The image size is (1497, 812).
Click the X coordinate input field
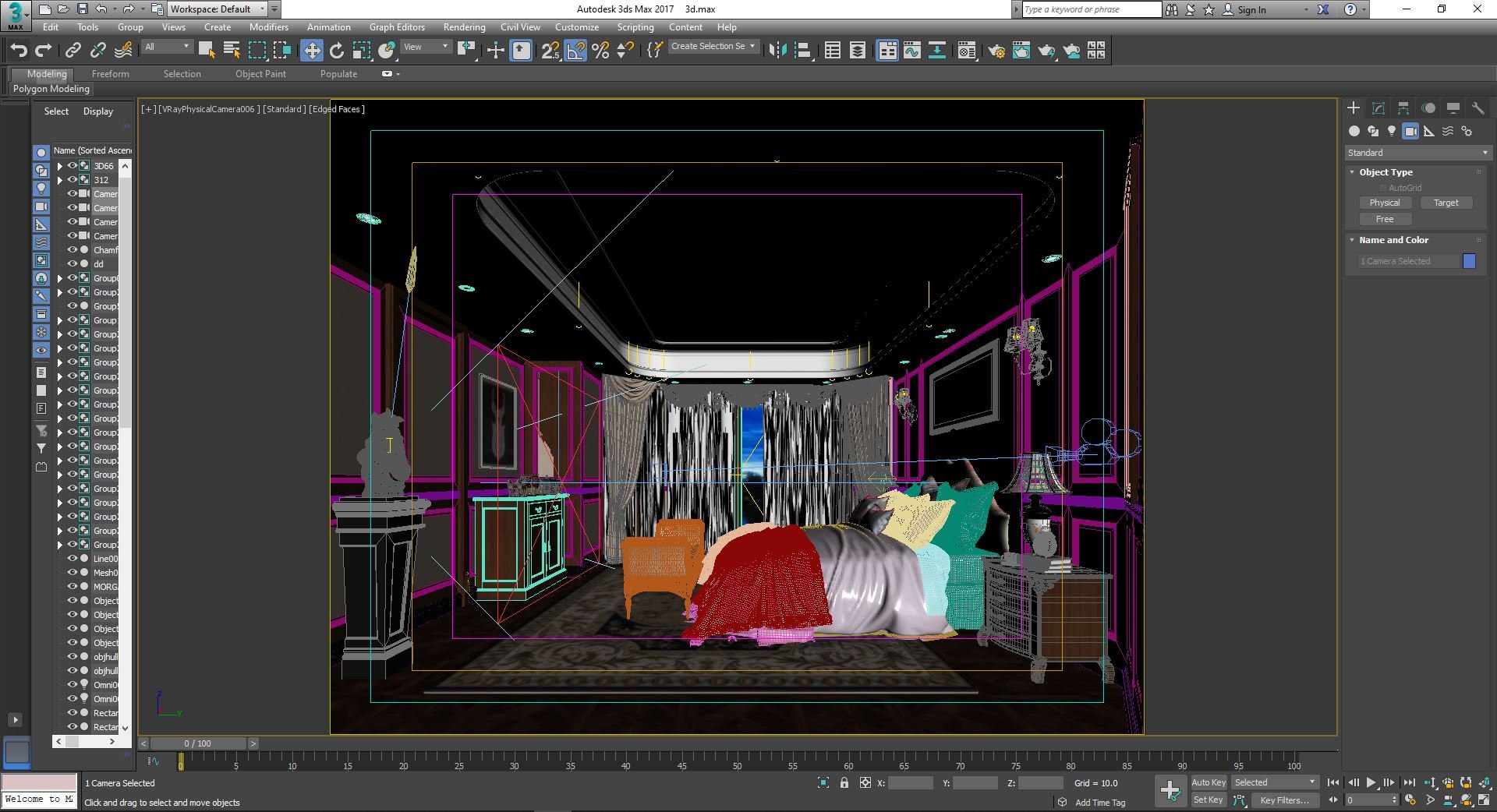pos(910,783)
